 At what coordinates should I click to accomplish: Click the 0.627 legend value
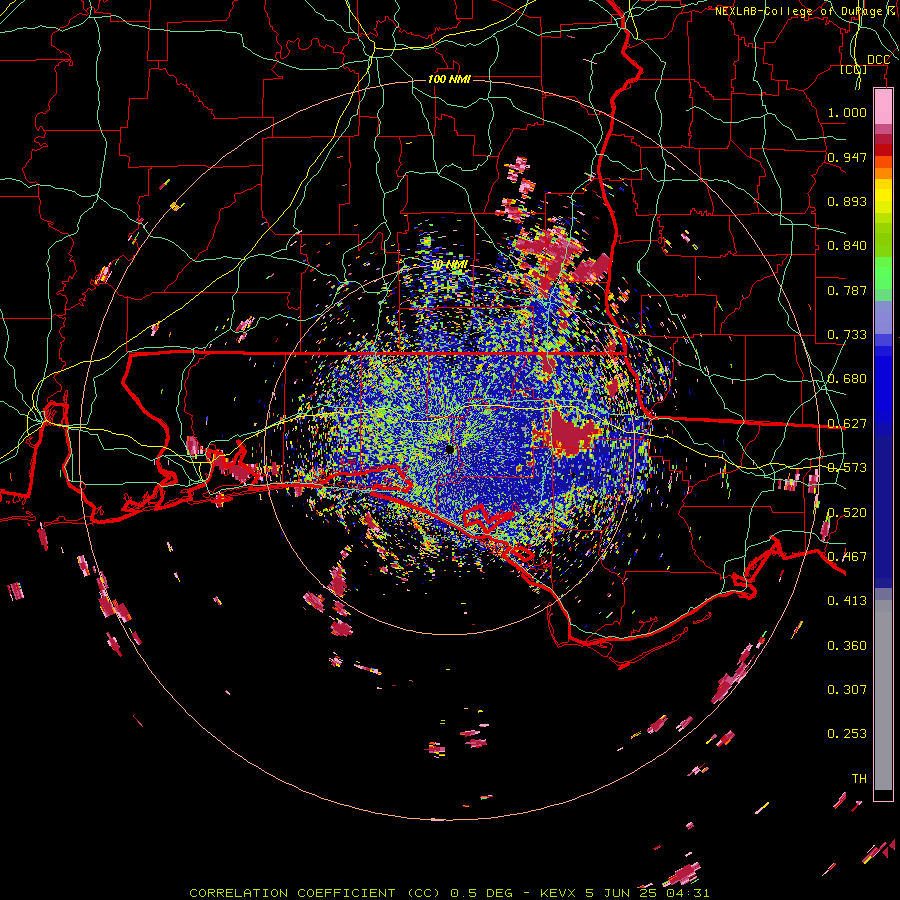click(x=847, y=424)
